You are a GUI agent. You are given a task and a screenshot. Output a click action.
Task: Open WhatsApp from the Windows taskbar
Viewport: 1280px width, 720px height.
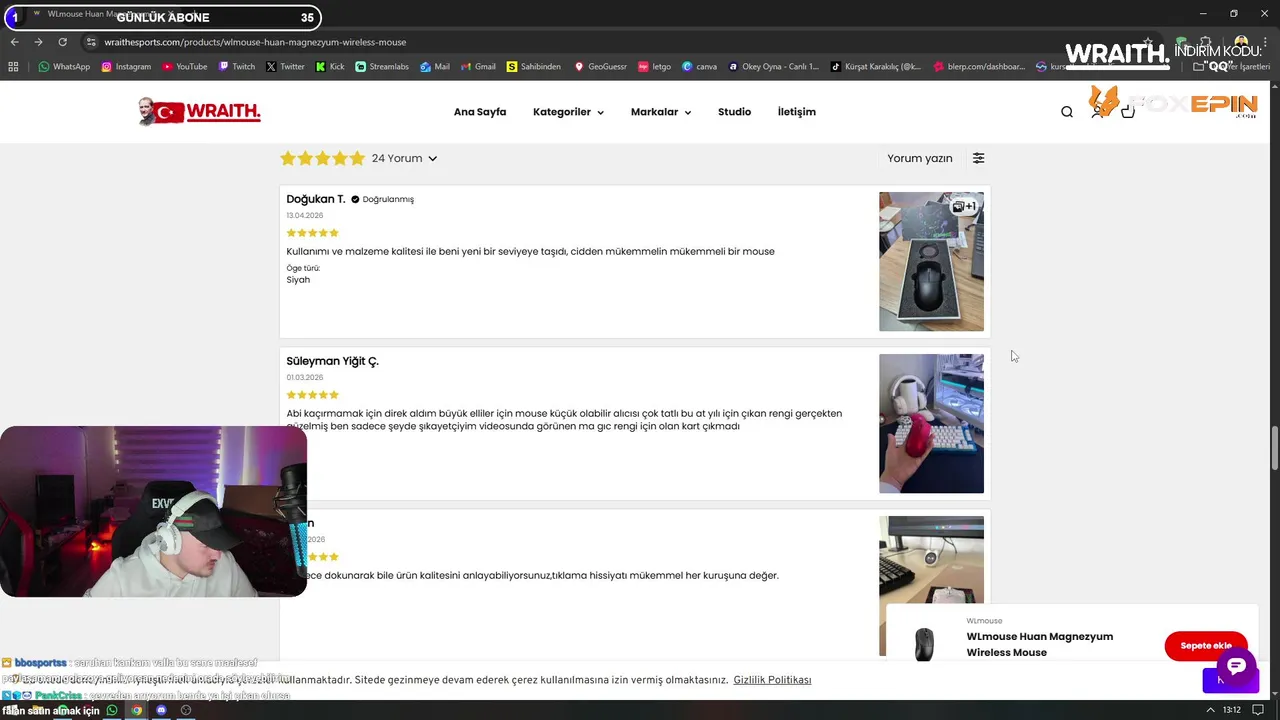pos(112,710)
